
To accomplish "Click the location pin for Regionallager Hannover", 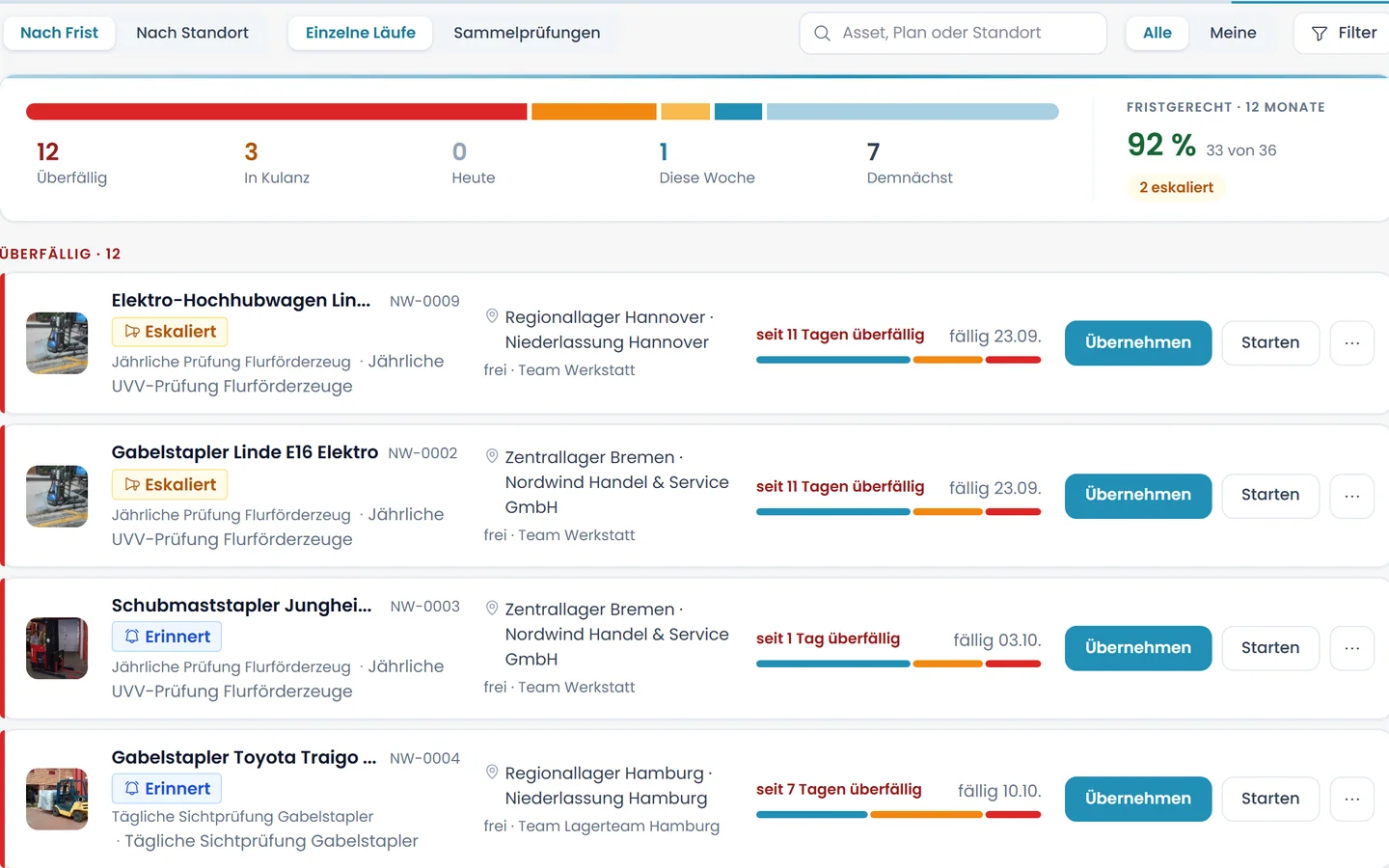I will pyautogui.click(x=492, y=316).
